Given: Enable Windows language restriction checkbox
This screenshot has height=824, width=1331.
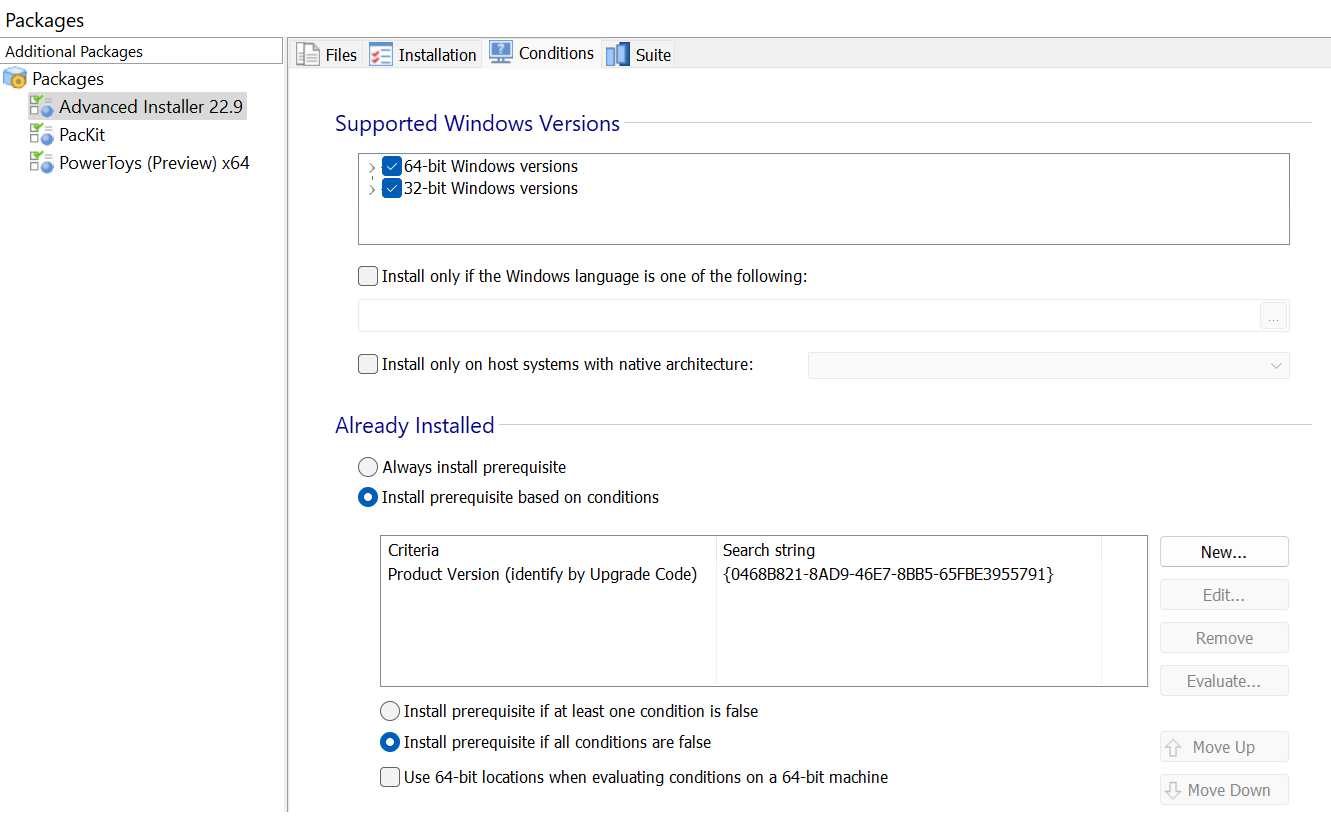Looking at the screenshot, I should [x=368, y=276].
